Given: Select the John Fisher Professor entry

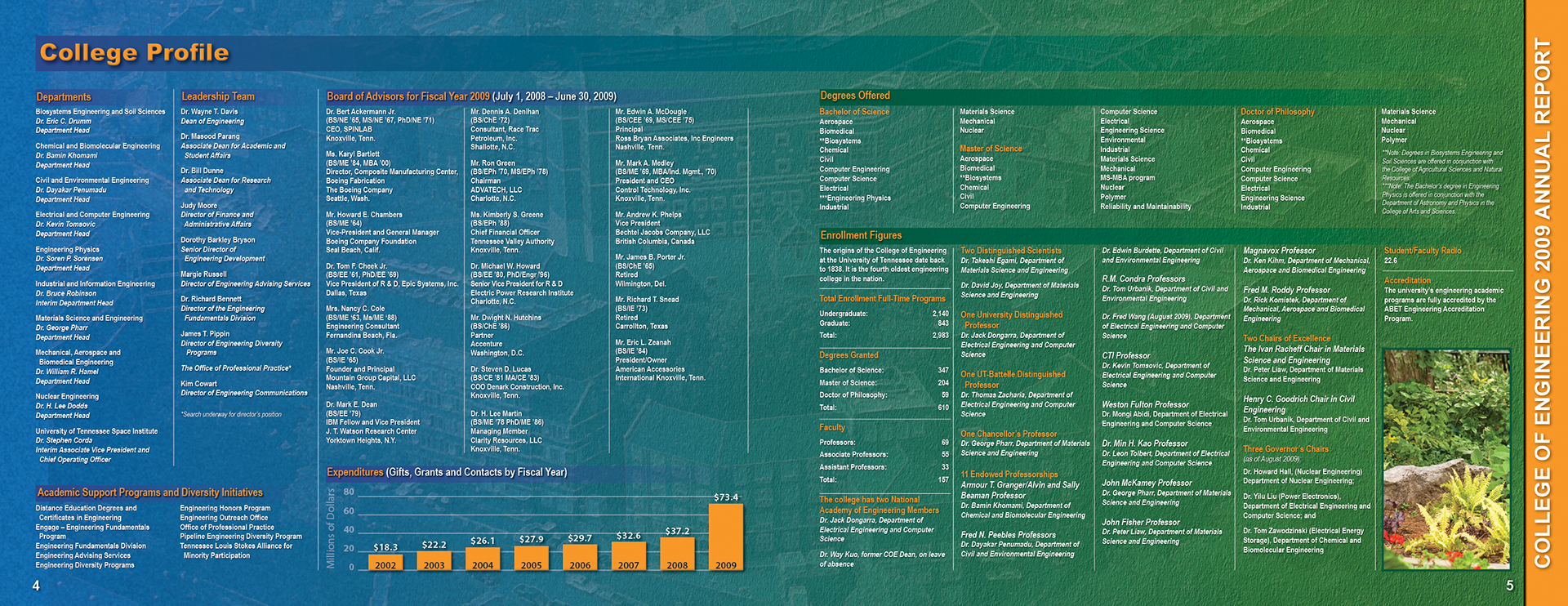Looking at the screenshot, I should [x=1141, y=523].
